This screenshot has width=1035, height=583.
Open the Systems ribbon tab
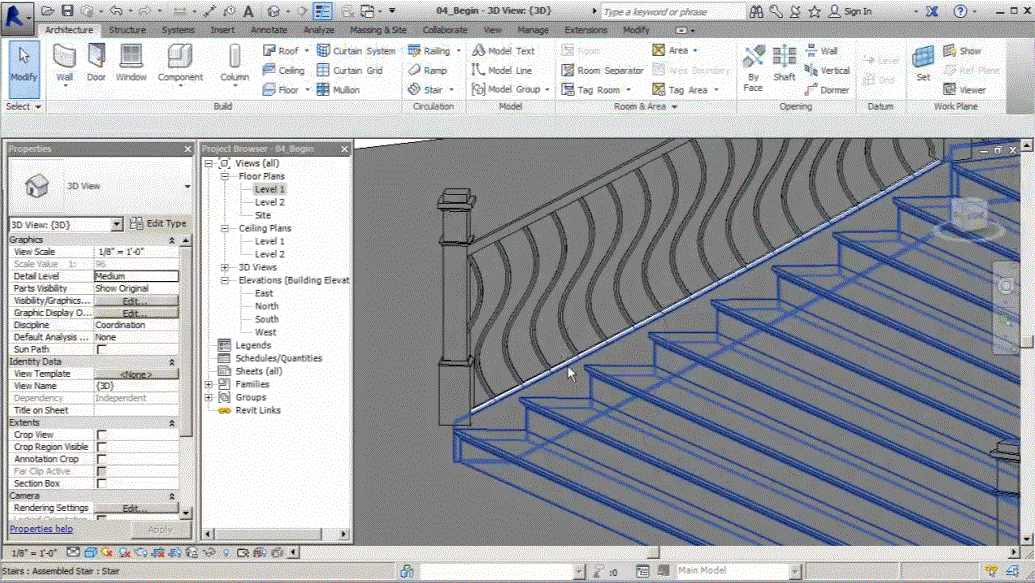[x=178, y=30]
